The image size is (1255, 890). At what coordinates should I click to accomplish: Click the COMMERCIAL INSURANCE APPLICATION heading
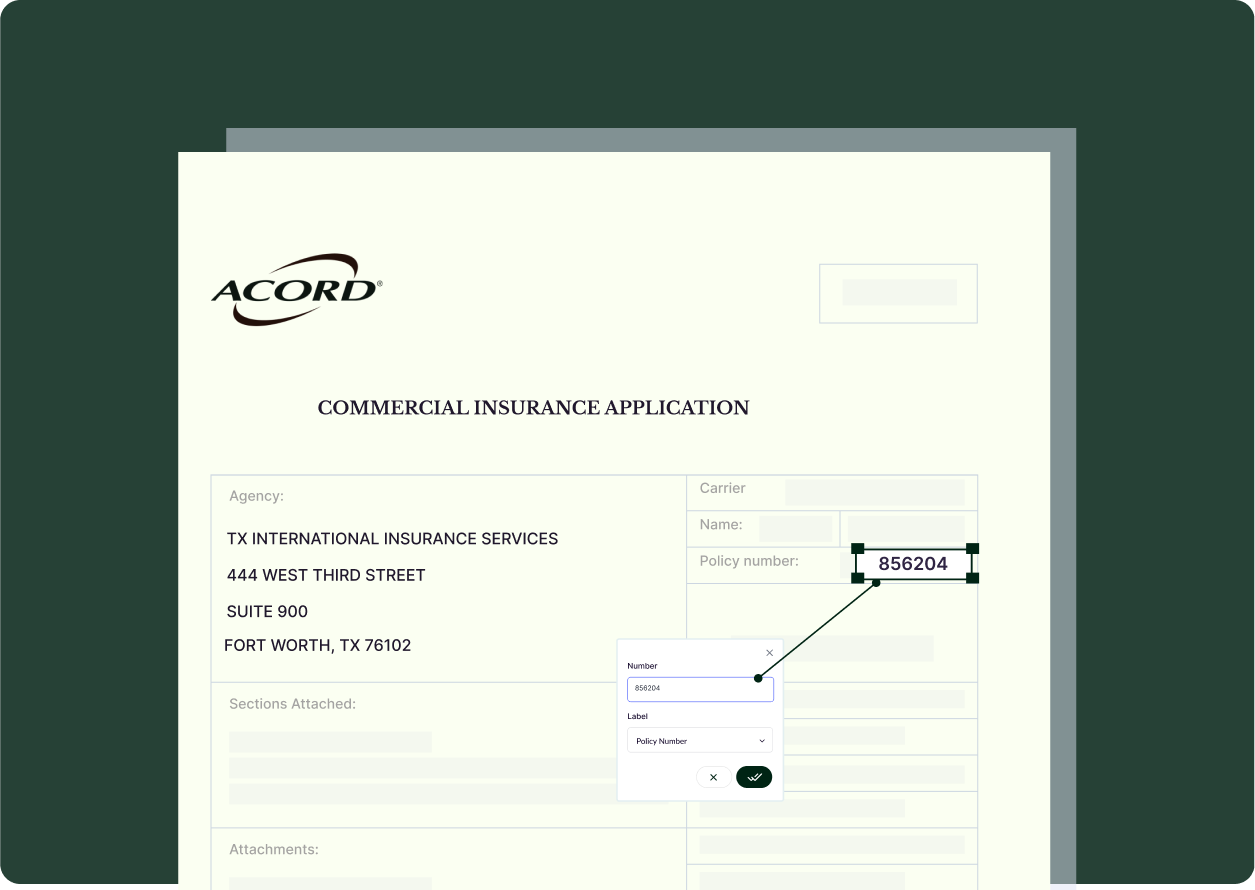click(x=533, y=408)
